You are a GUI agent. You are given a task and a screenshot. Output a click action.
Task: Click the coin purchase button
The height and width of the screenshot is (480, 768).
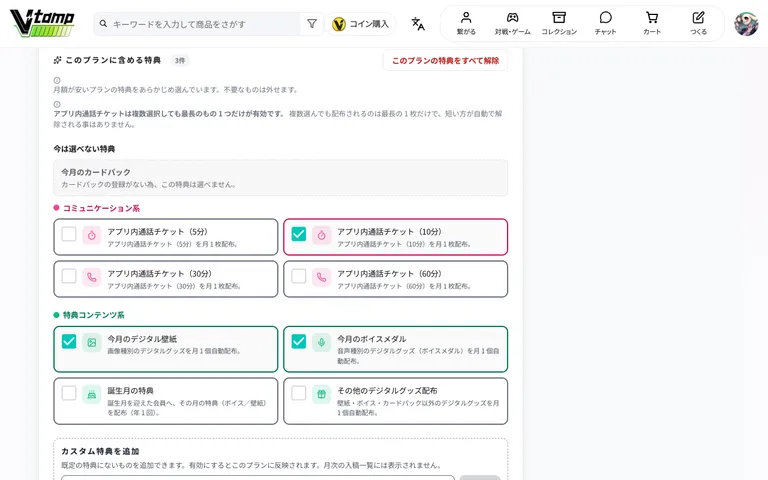[x=360, y=24]
